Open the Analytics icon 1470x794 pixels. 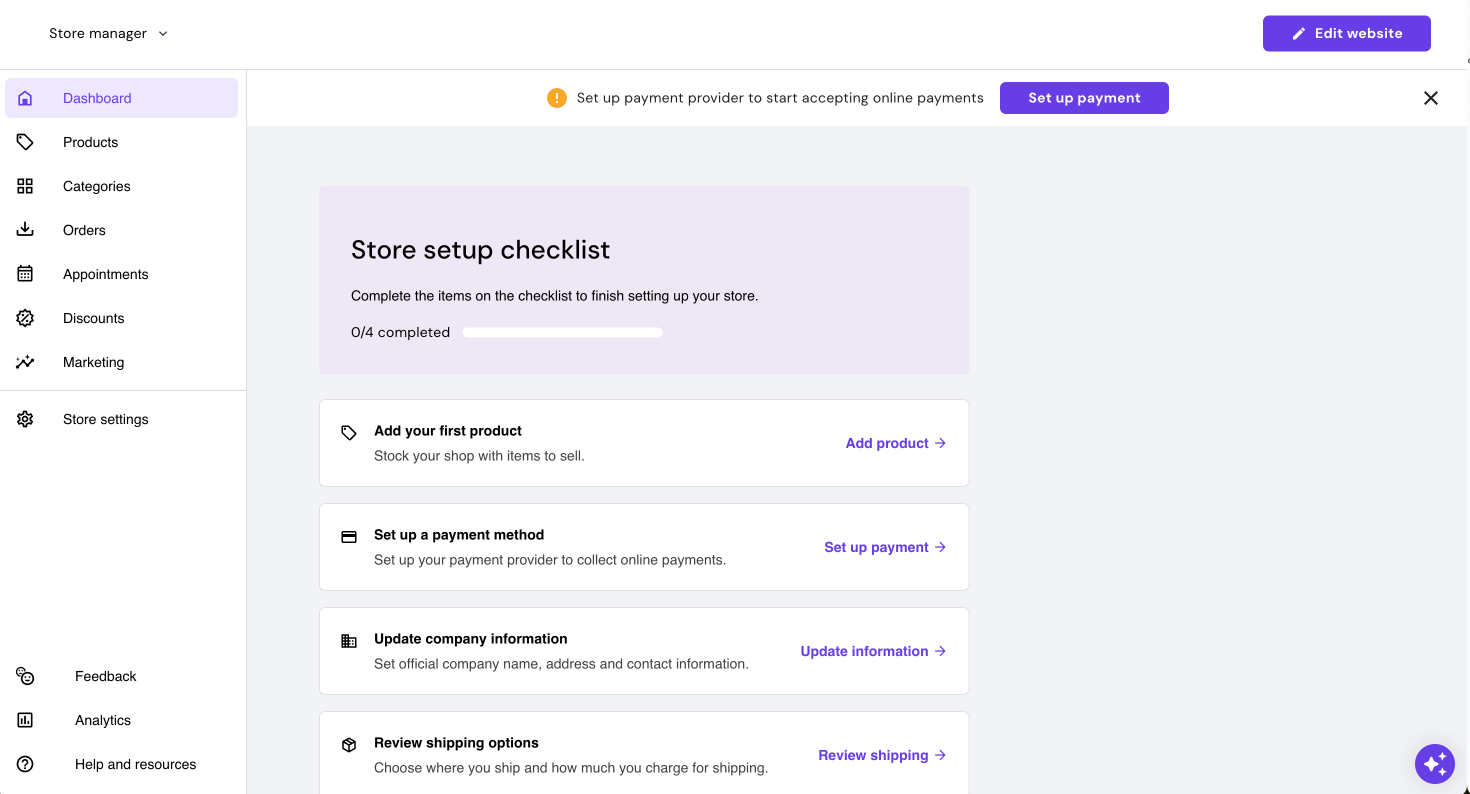tap(25, 720)
